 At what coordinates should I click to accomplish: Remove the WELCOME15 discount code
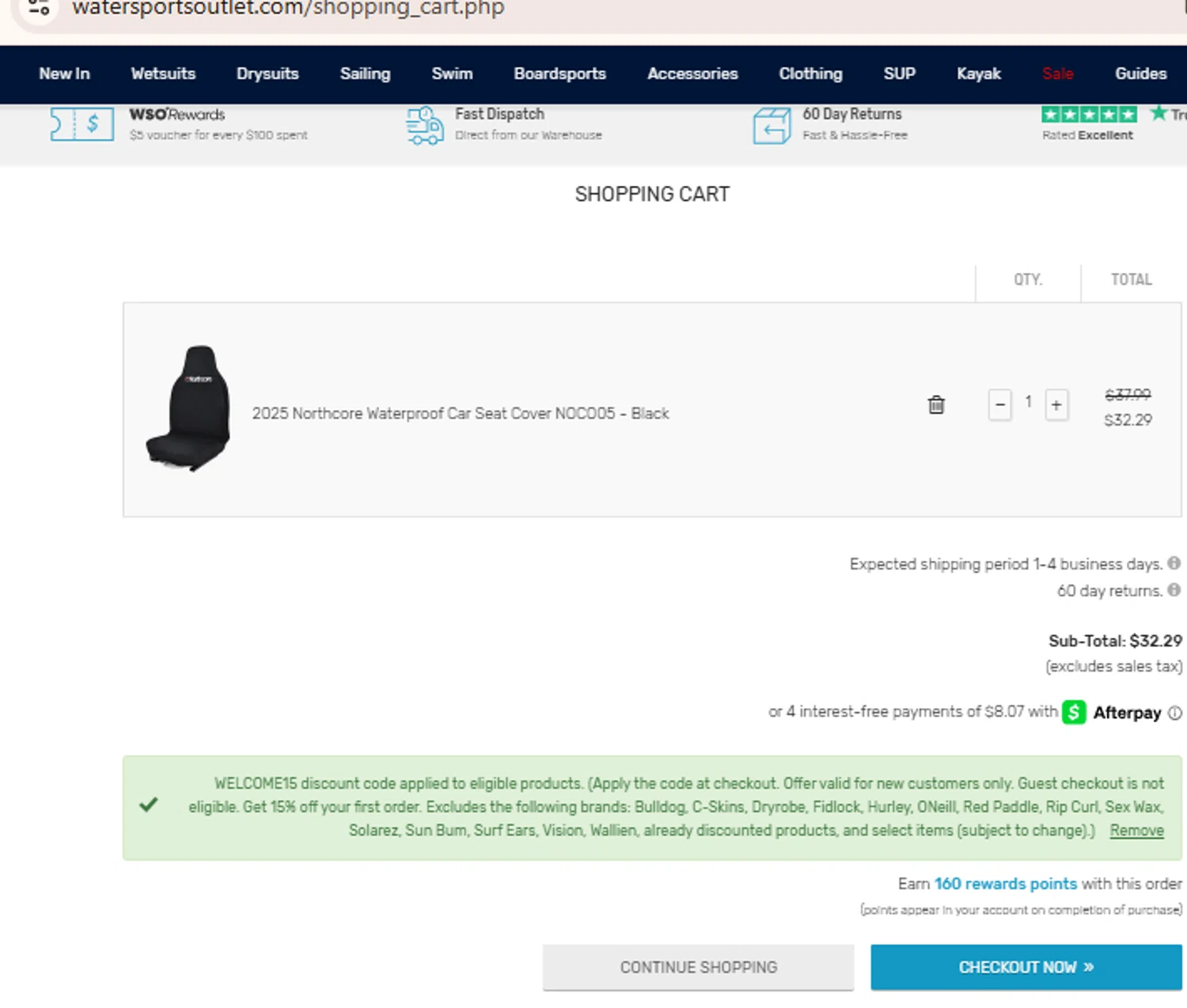[x=1136, y=831]
